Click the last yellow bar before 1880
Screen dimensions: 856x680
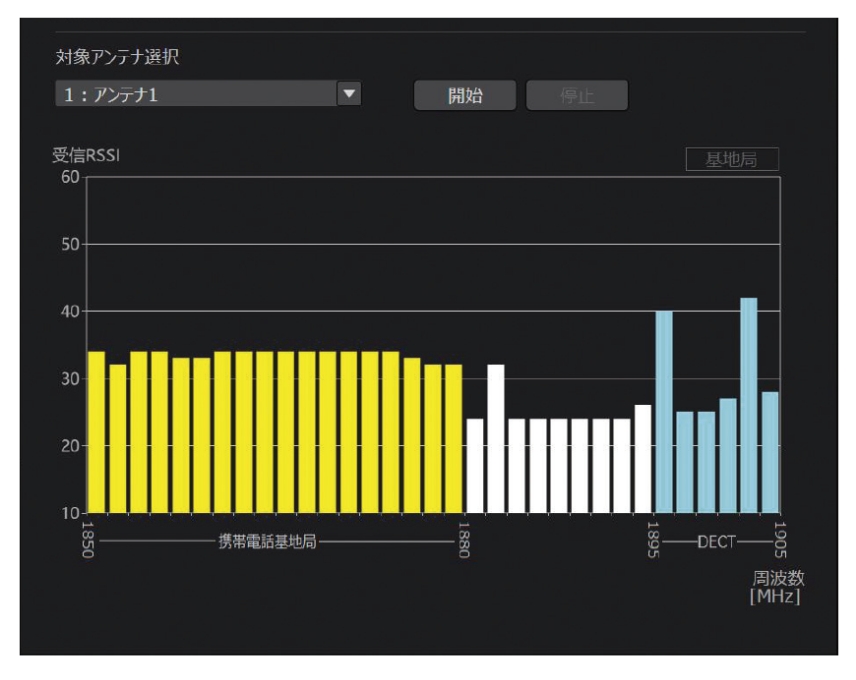(x=453, y=438)
